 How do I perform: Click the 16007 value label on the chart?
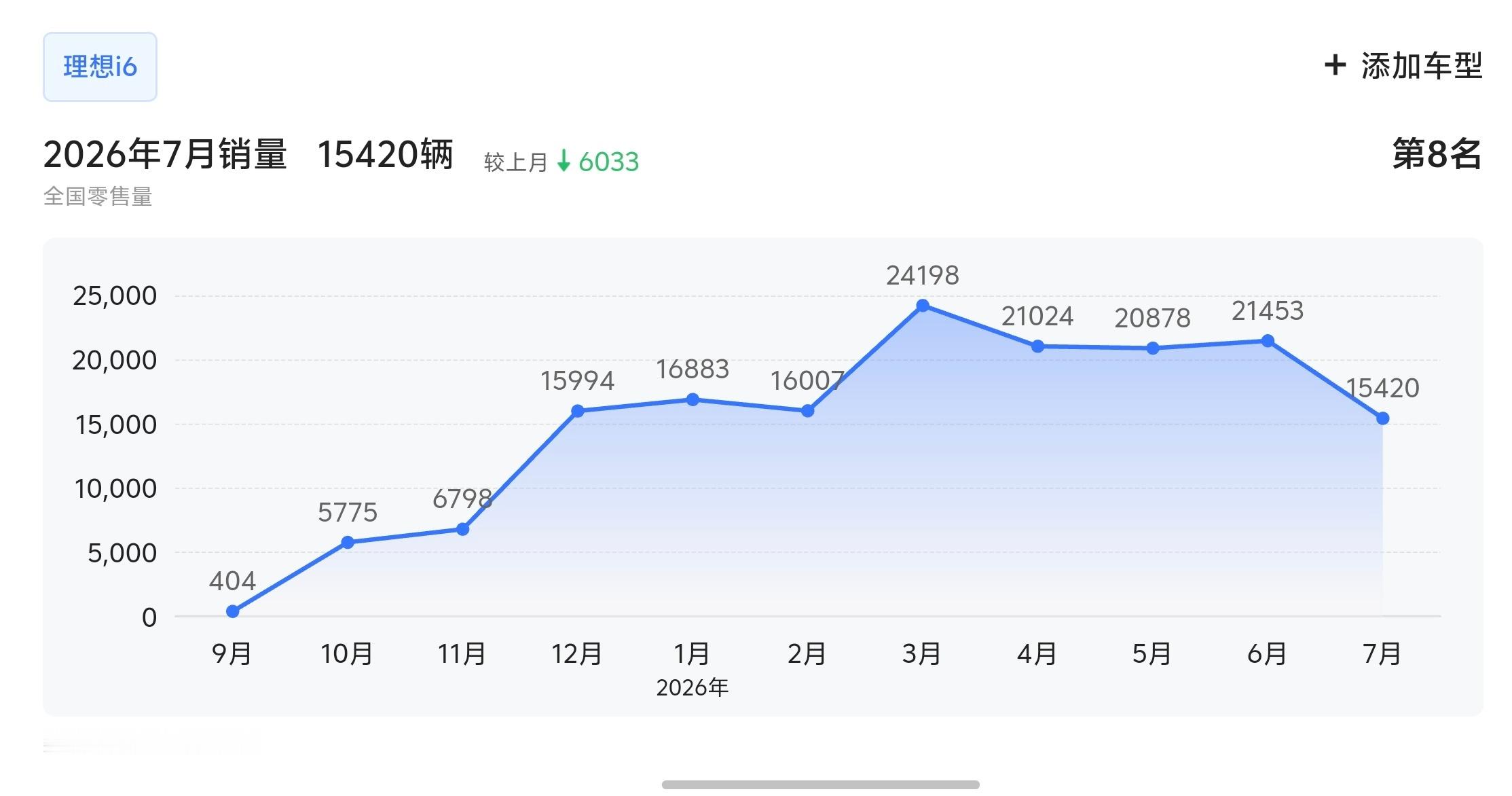click(807, 381)
